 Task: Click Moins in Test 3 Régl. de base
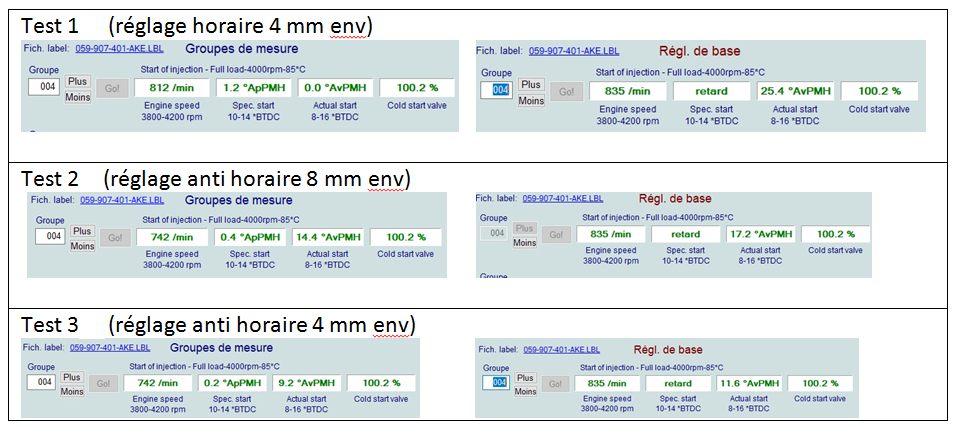click(x=526, y=391)
